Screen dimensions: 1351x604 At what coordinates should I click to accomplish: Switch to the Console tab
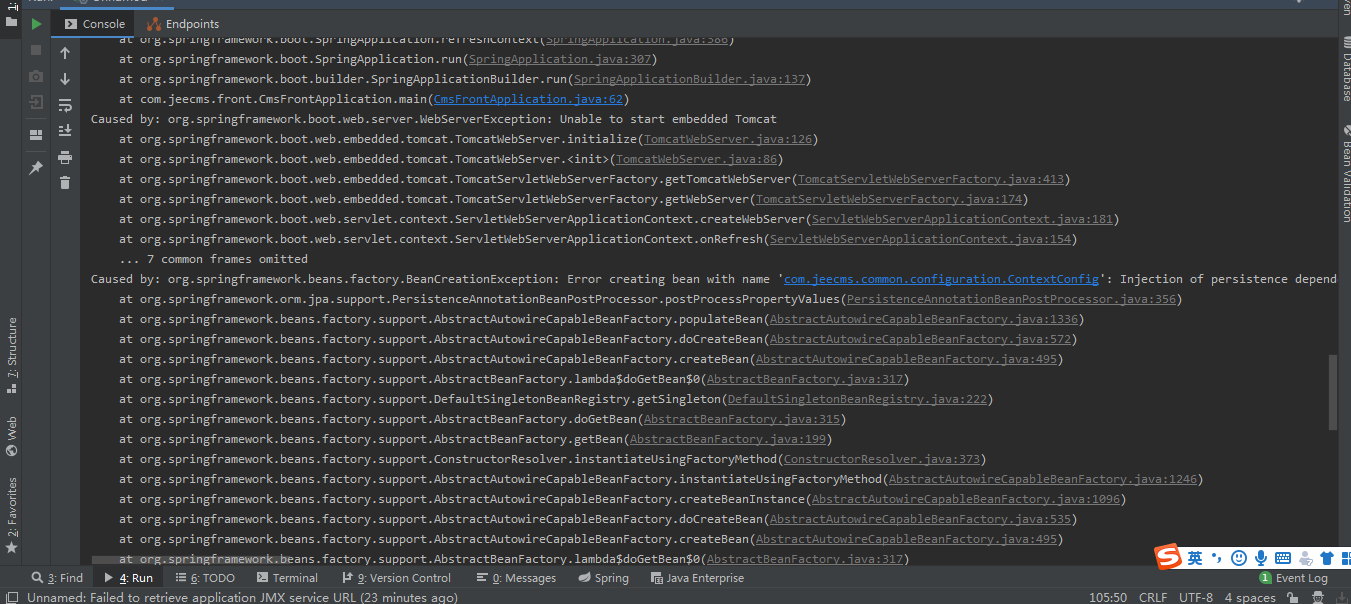pos(95,24)
